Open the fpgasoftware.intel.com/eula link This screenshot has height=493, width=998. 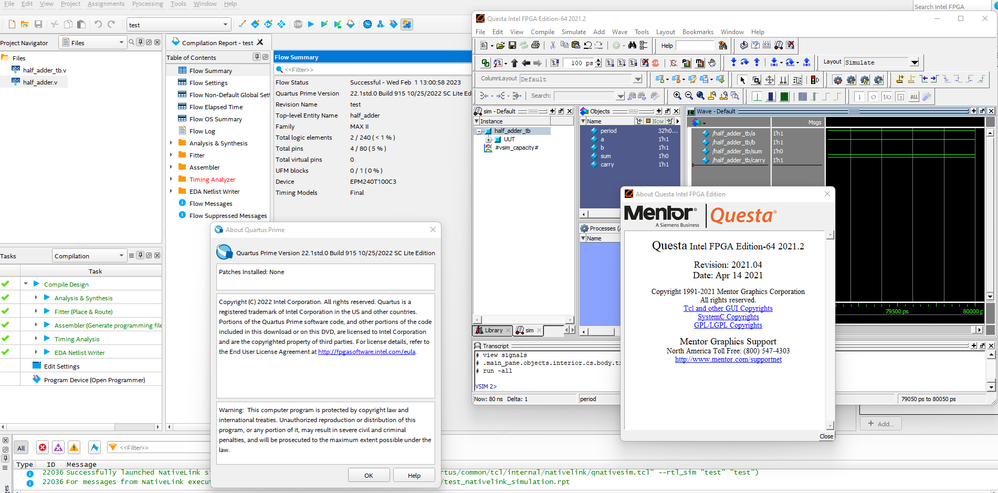[367, 351]
